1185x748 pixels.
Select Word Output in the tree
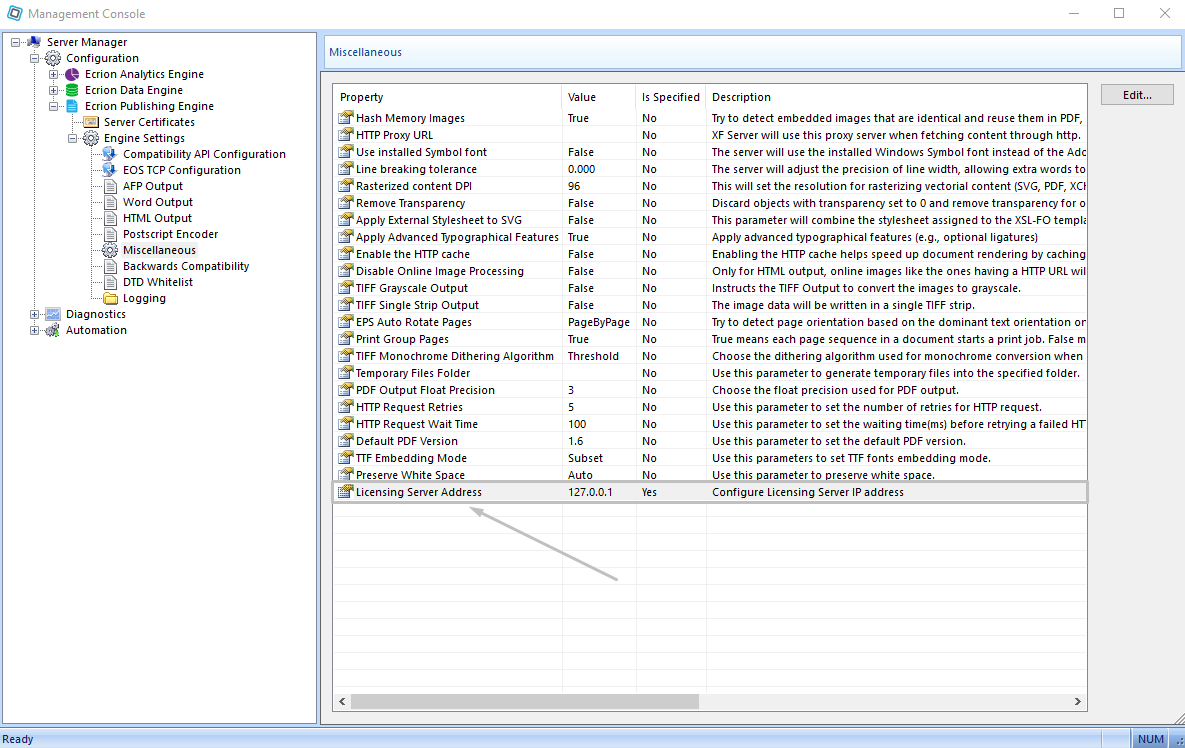[x=158, y=202]
